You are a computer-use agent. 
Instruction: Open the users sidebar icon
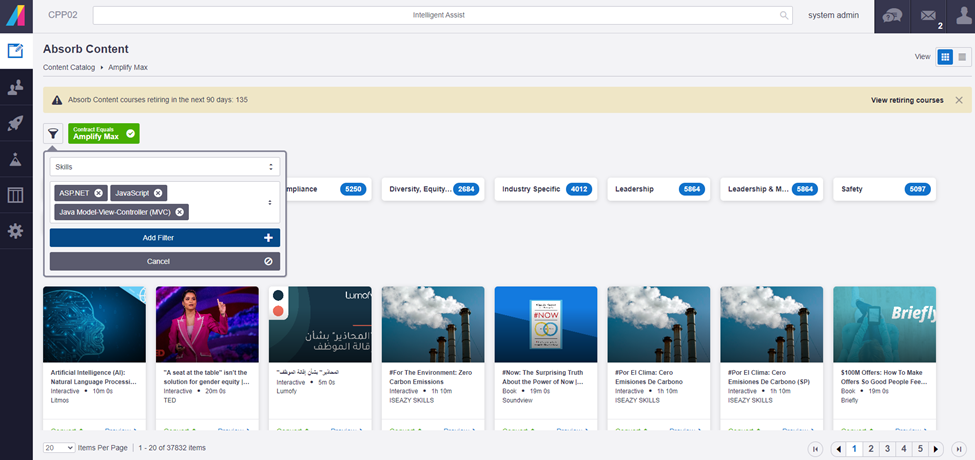(16, 88)
